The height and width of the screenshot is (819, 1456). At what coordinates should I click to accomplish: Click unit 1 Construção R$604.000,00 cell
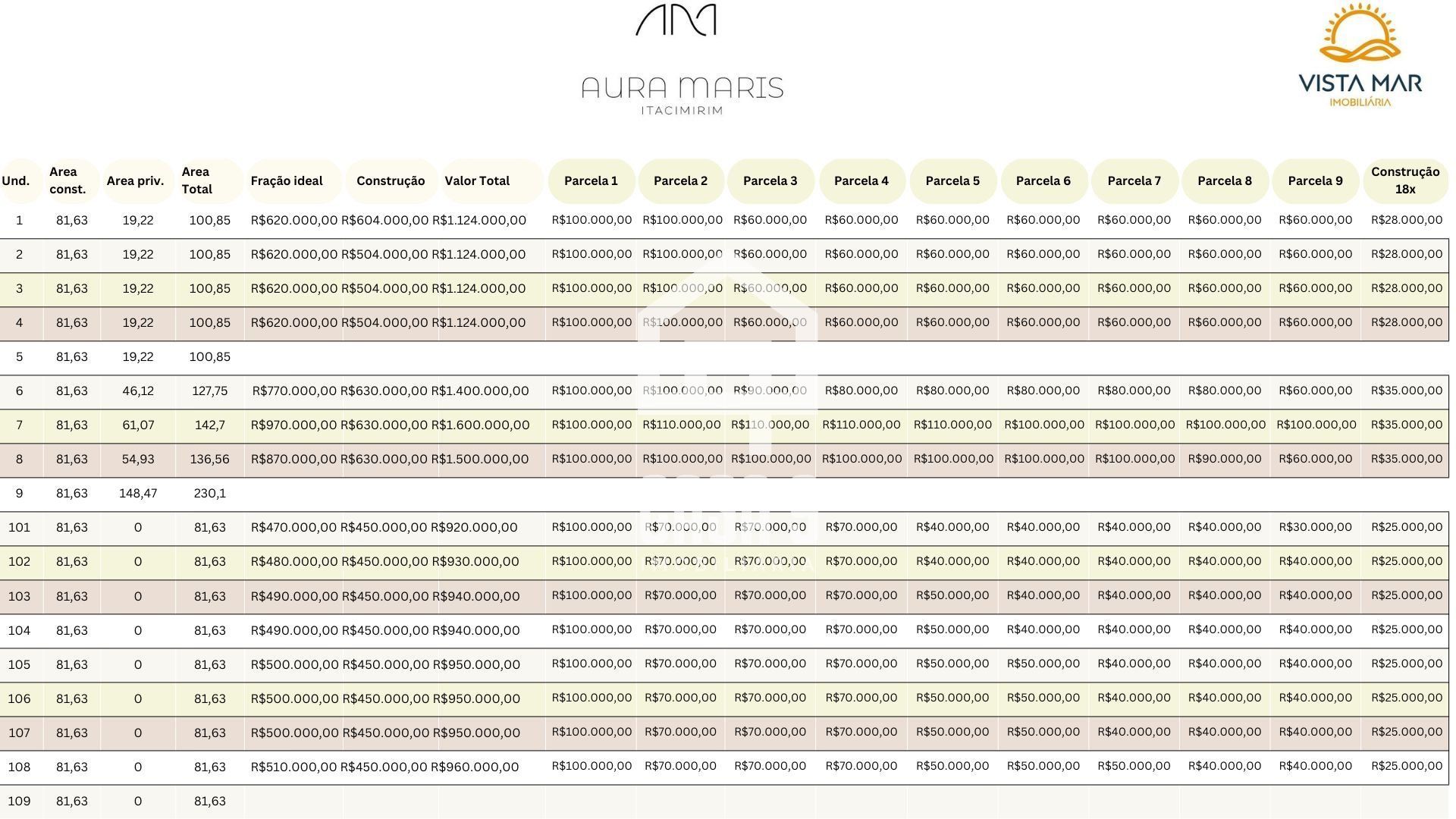(x=384, y=220)
